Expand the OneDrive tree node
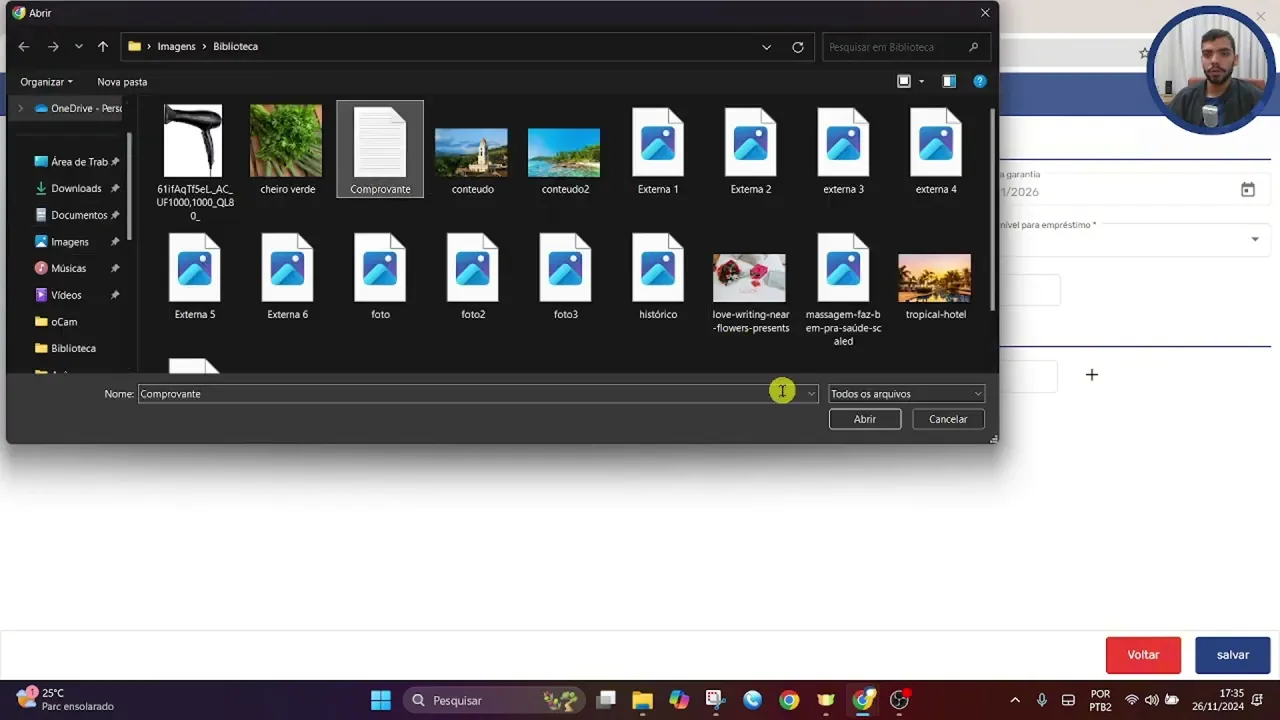 20,108
